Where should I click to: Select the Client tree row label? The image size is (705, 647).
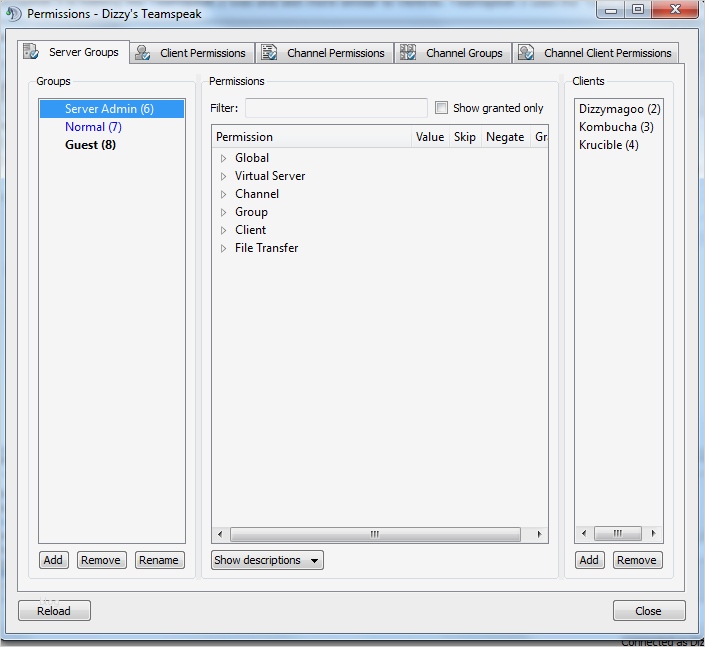(x=250, y=230)
